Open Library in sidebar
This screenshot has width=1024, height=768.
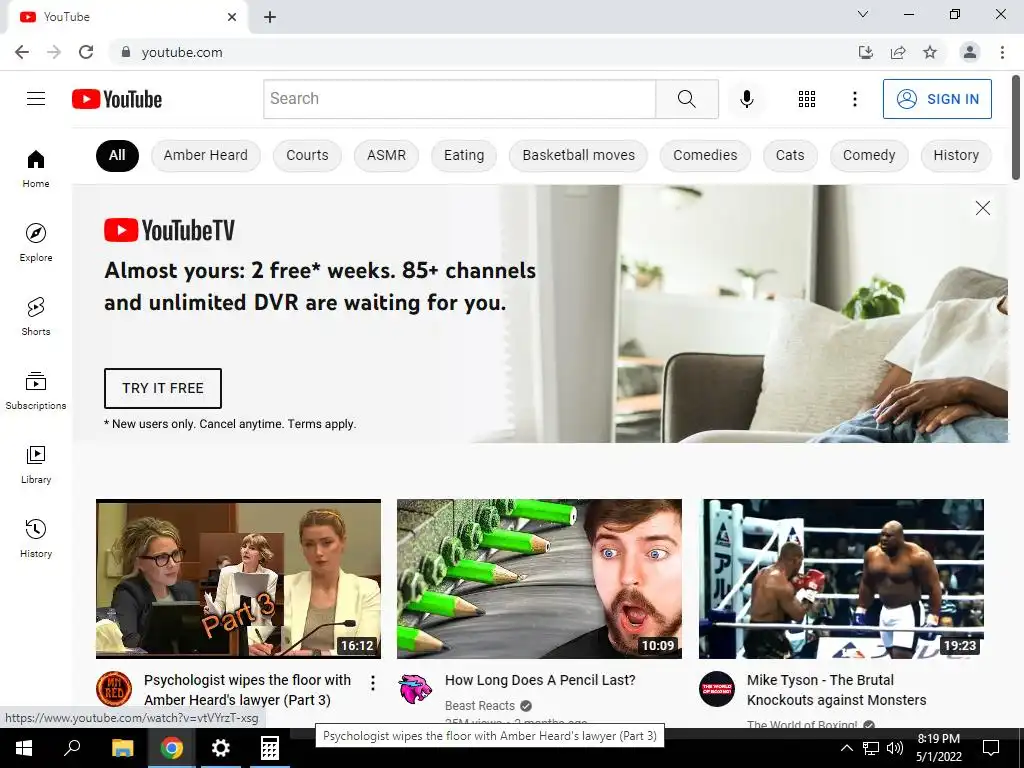[36, 464]
